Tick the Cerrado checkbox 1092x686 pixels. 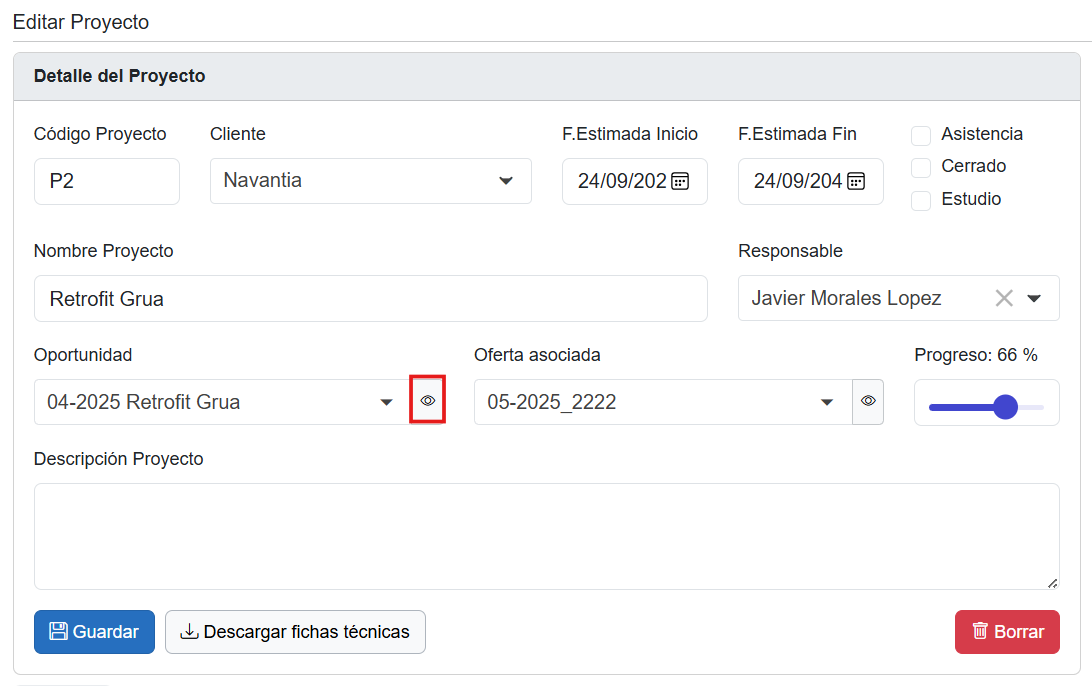pos(921,167)
